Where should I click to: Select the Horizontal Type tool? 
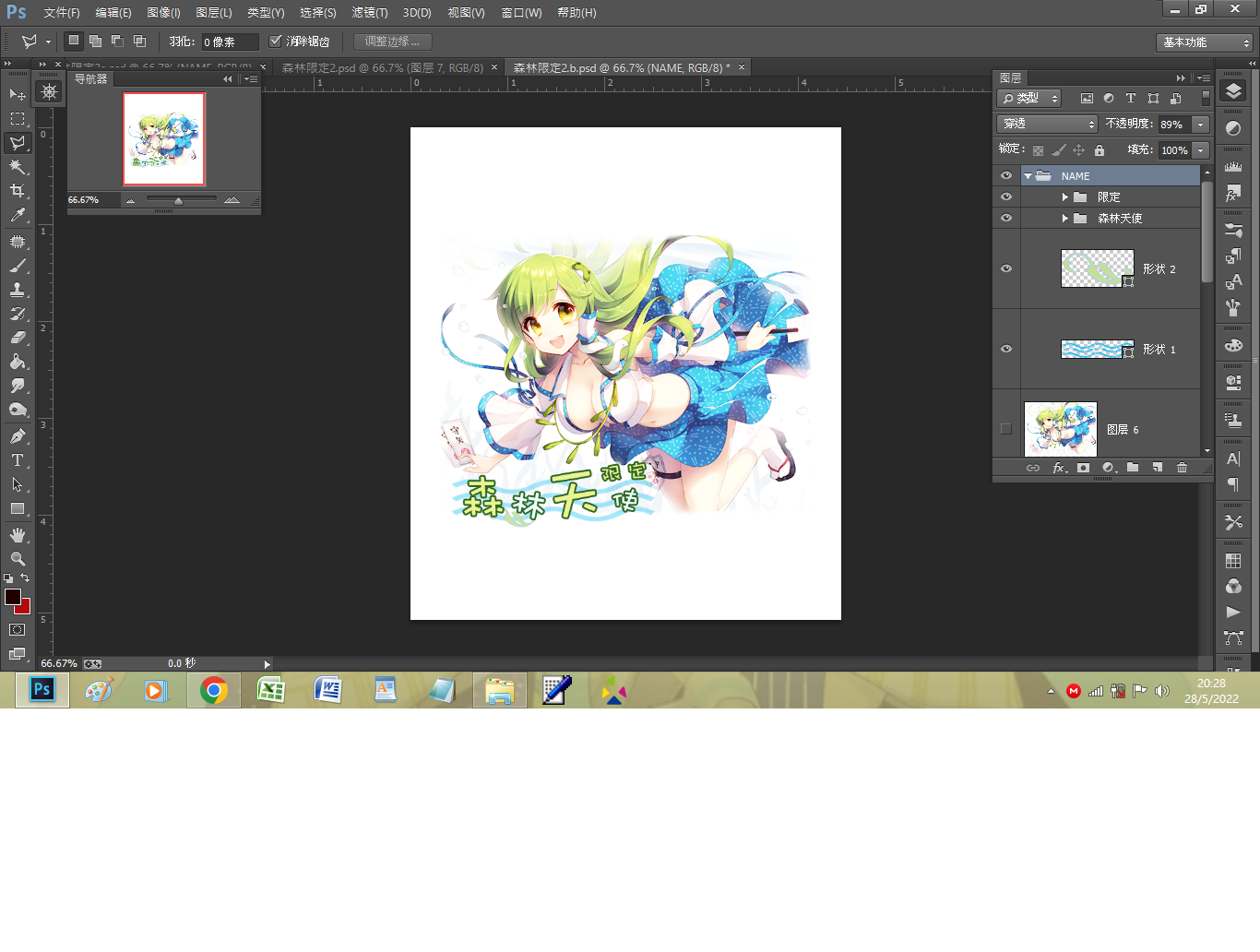(x=18, y=460)
